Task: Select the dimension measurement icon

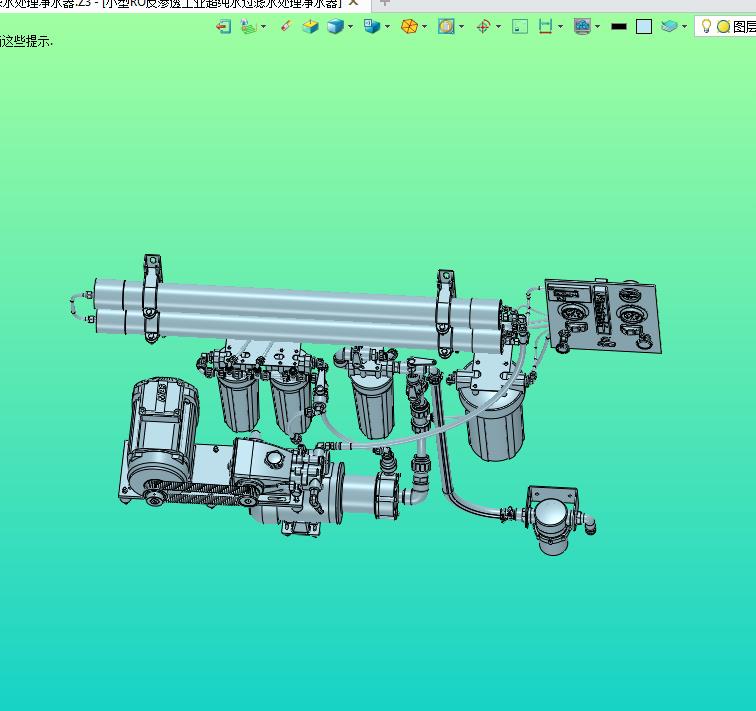Action: (x=545, y=27)
